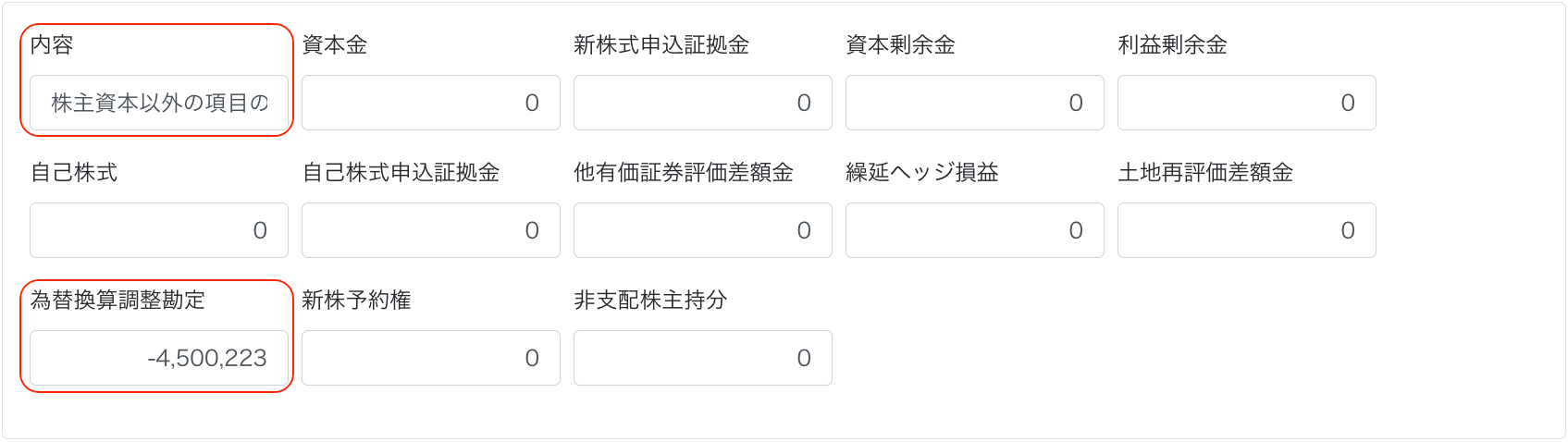Image resolution: width=1568 pixels, height=442 pixels.
Task: Select the 新株式申込証拠金 input box
Action: [x=703, y=103]
